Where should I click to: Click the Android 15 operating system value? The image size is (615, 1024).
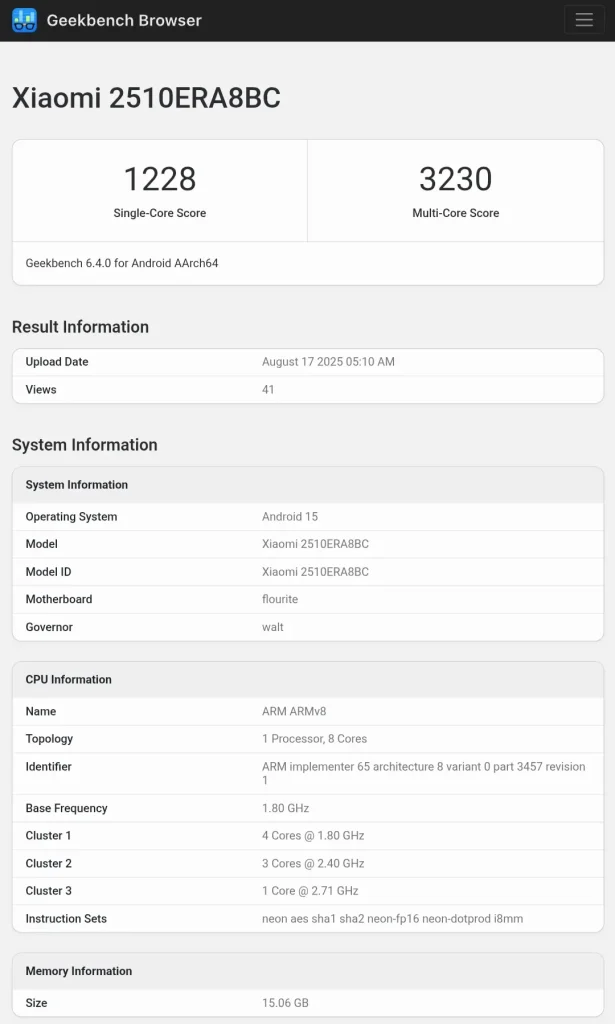pyautogui.click(x=290, y=517)
